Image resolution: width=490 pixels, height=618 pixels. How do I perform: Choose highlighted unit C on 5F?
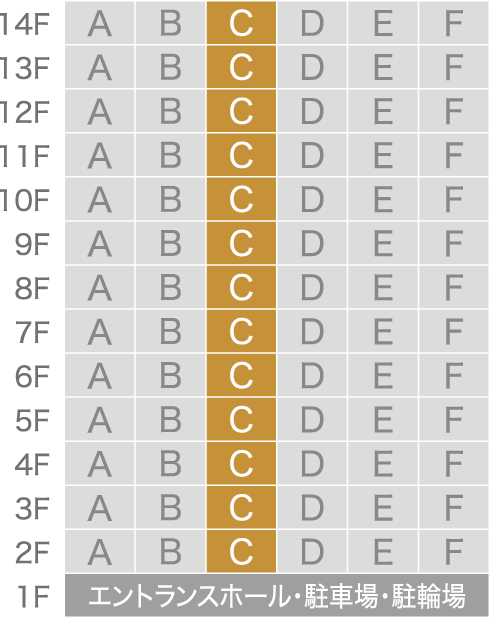(x=241, y=420)
